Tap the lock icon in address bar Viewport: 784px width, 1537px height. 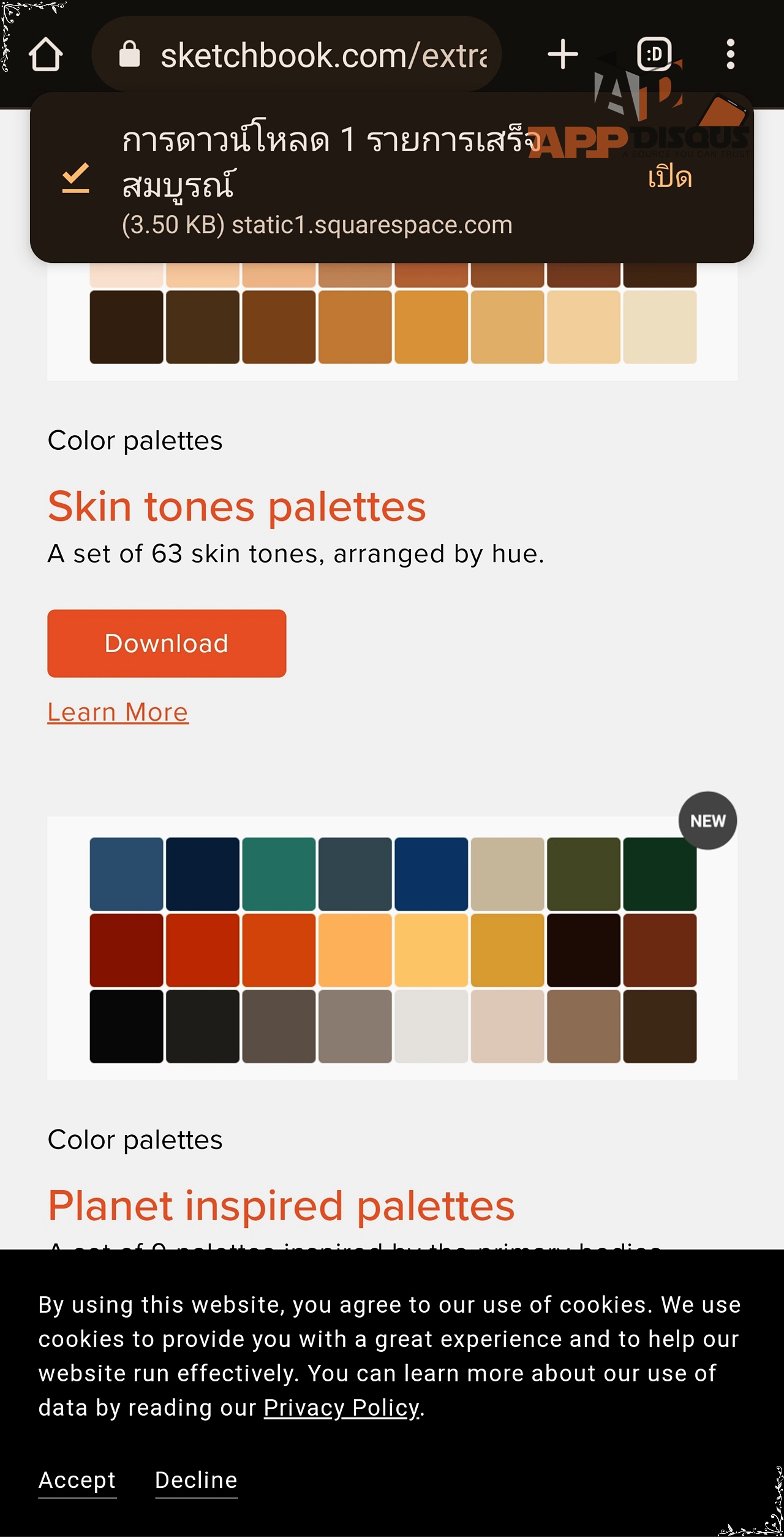click(129, 55)
